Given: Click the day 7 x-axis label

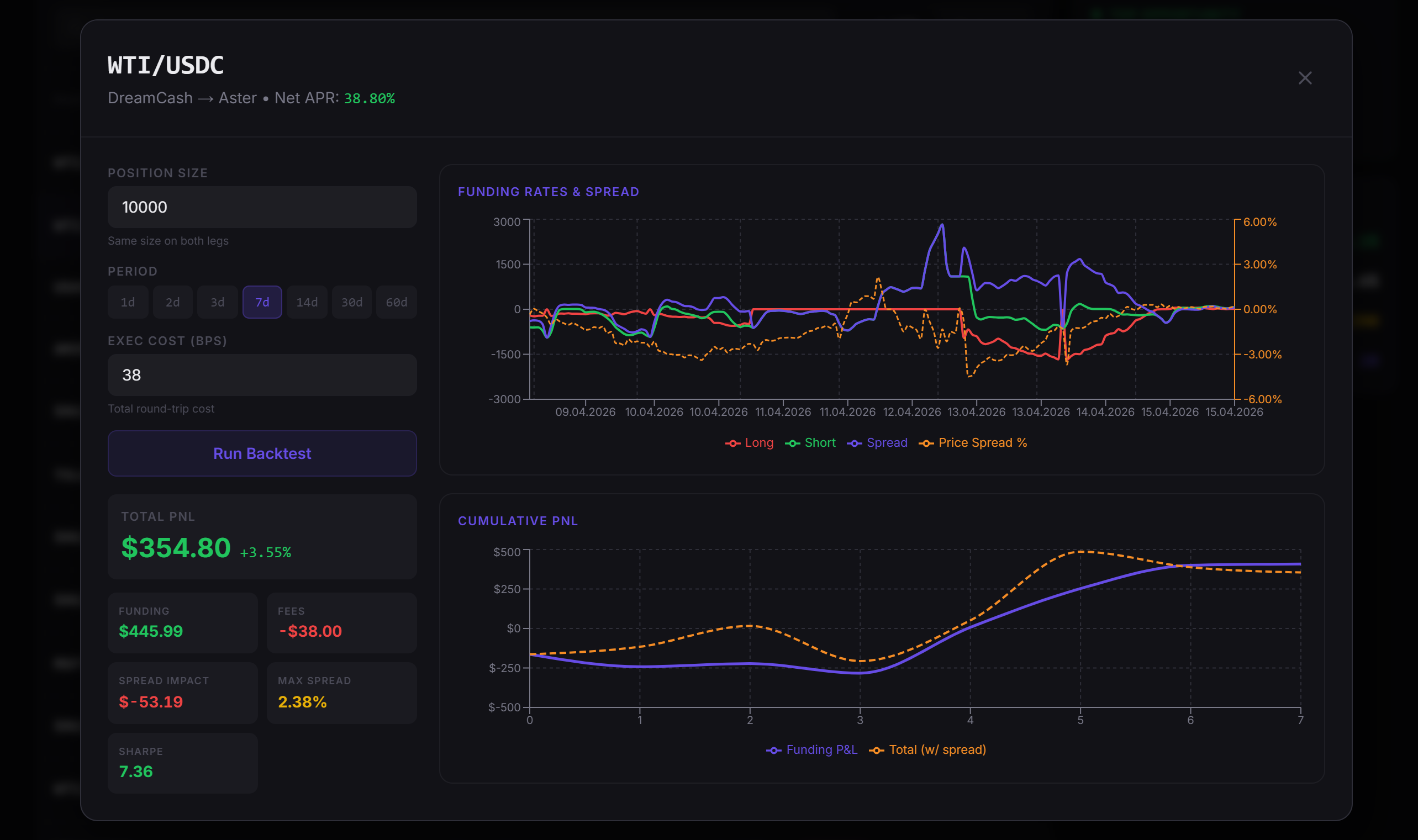Looking at the screenshot, I should click(x=1300, y=720).
